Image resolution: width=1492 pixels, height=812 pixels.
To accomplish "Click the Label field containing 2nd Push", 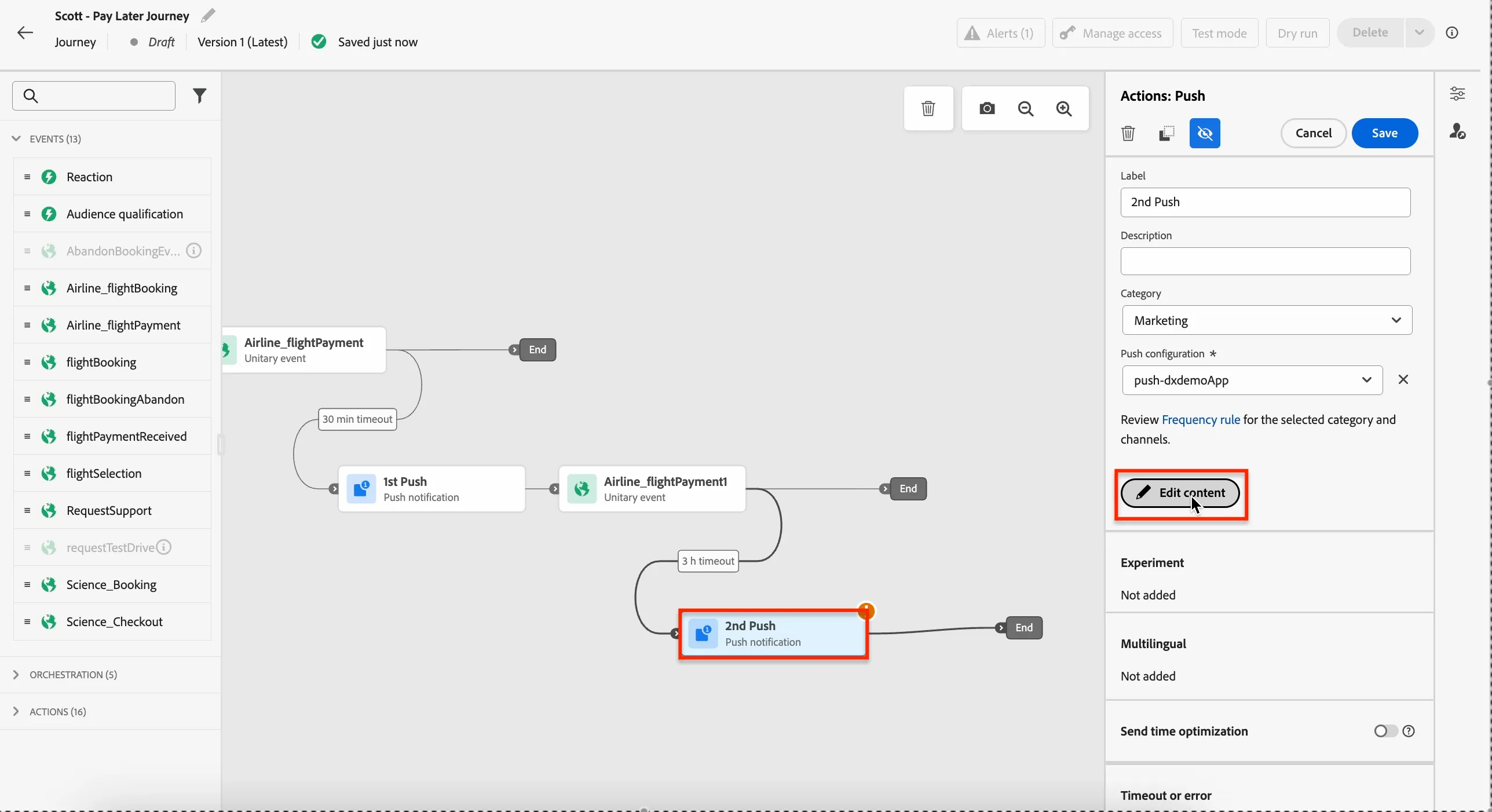I will tap(1265, 202).
